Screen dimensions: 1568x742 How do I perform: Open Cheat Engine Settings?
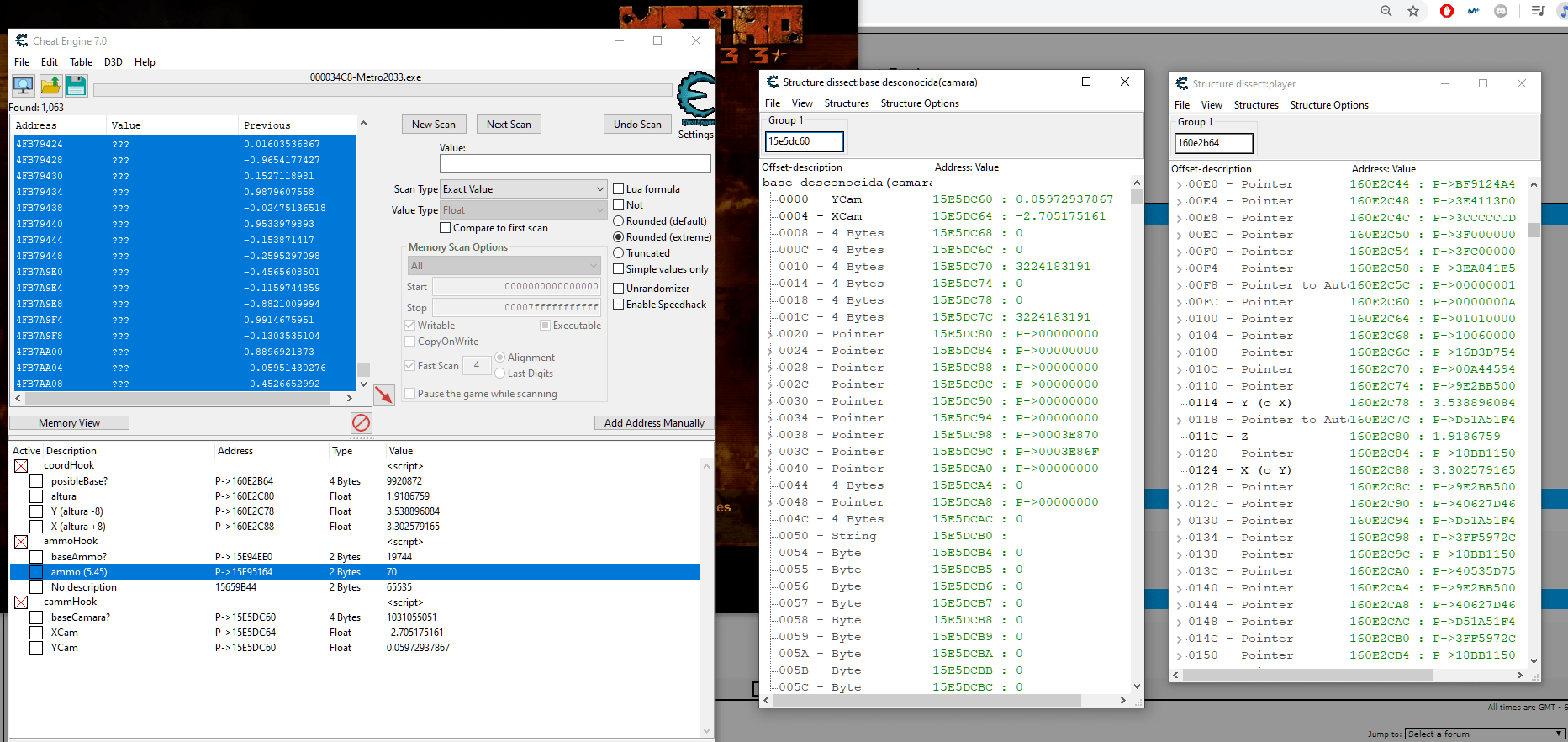point(696,135)
